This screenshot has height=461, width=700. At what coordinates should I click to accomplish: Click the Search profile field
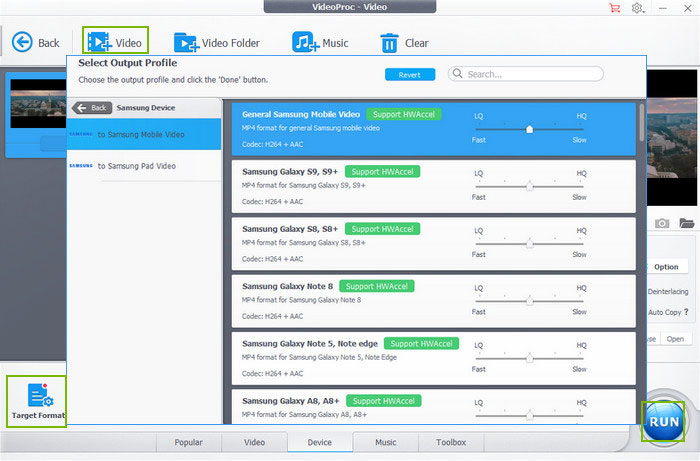tap(525, 74)
